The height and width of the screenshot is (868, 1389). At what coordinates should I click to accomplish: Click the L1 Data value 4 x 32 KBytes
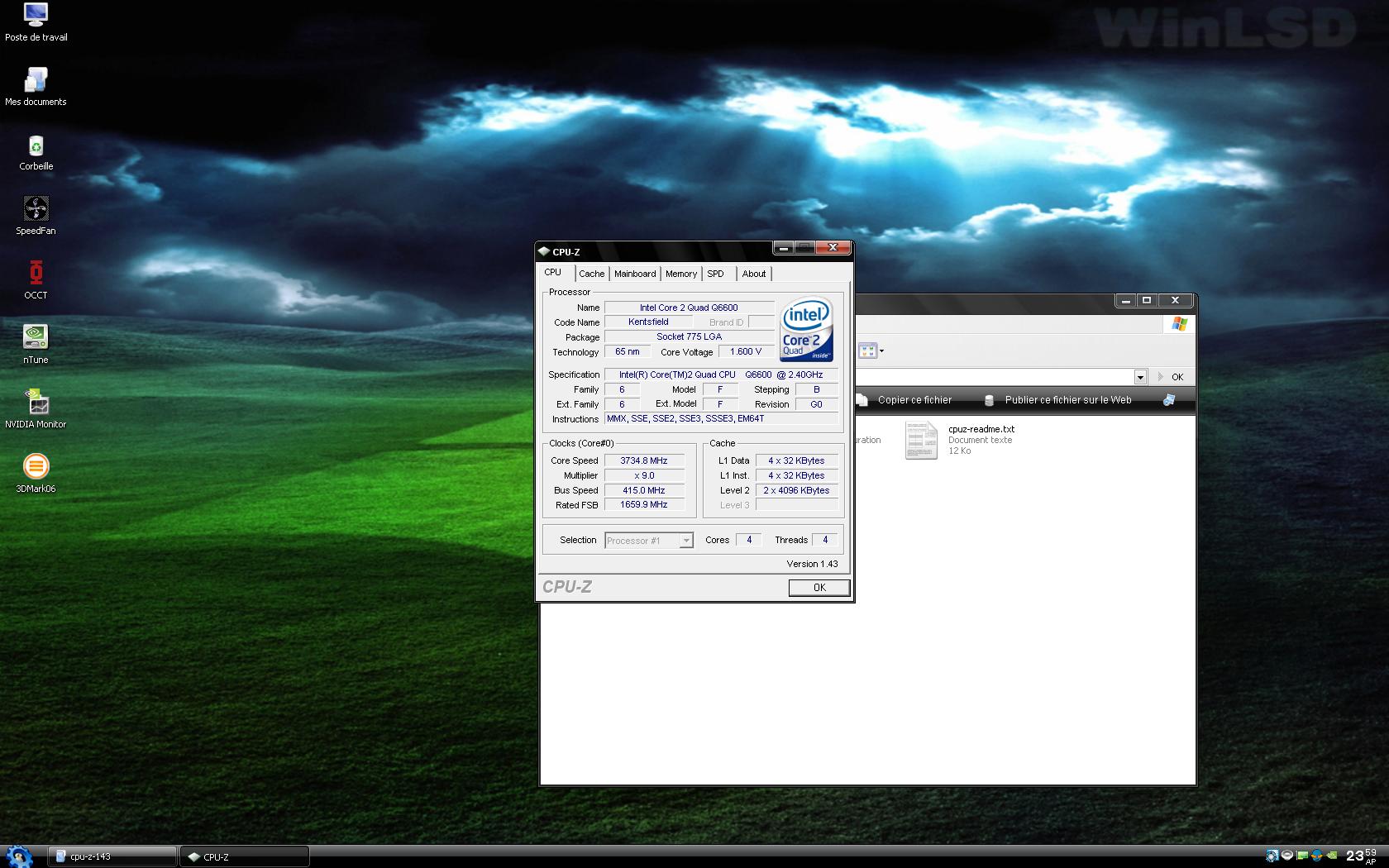click(x=796, y=460)
